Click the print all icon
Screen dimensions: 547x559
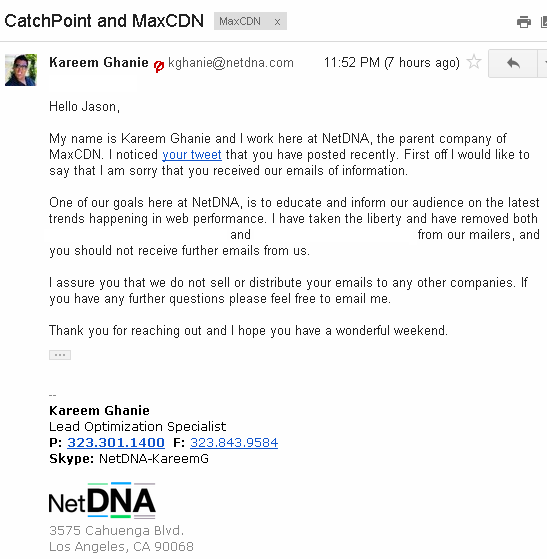pos(523,22)
